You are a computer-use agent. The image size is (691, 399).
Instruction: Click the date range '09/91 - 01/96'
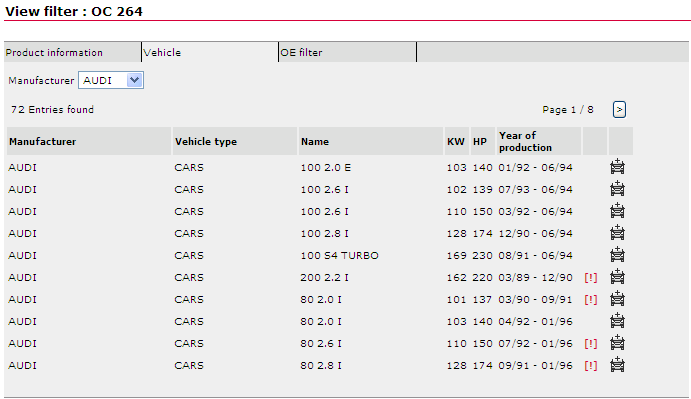point(535,366)
